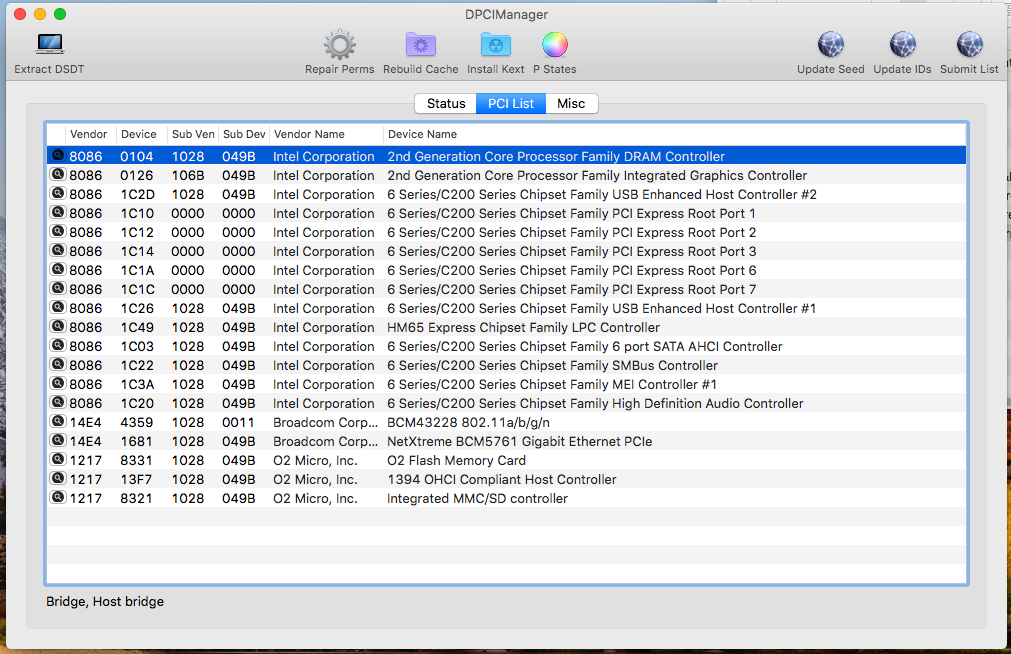Run Repair Perms from the toolbar
Image resolution: width=1011 pixels, height=654 pixels.
(x=340, y=45)
